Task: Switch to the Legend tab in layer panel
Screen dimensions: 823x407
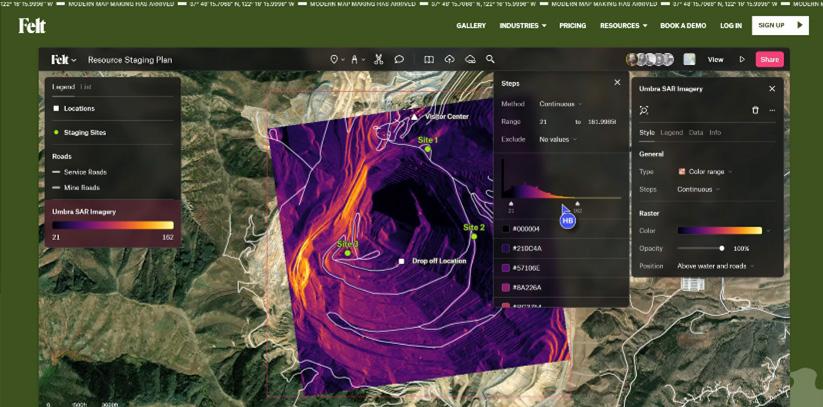Action: tap(671, 133)
